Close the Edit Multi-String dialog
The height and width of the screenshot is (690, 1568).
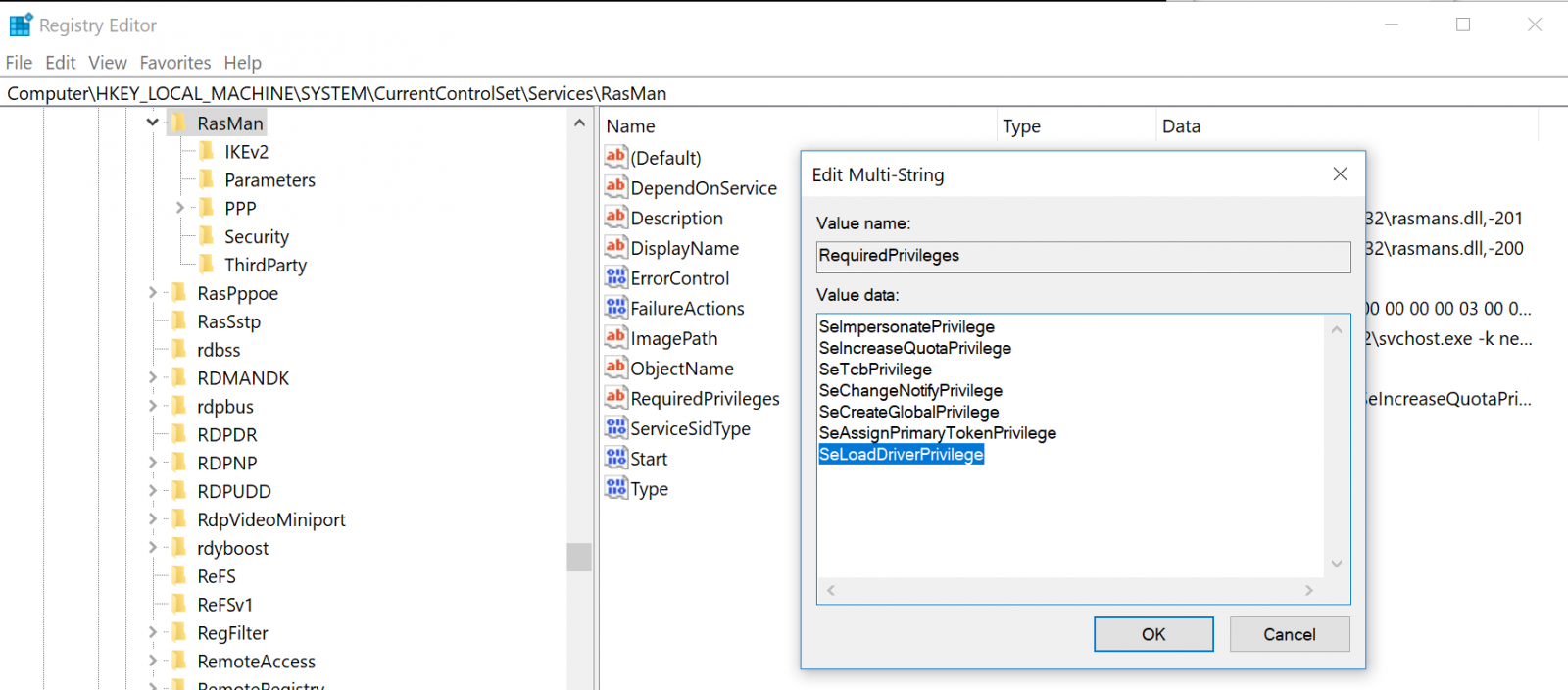point(1340,174)
